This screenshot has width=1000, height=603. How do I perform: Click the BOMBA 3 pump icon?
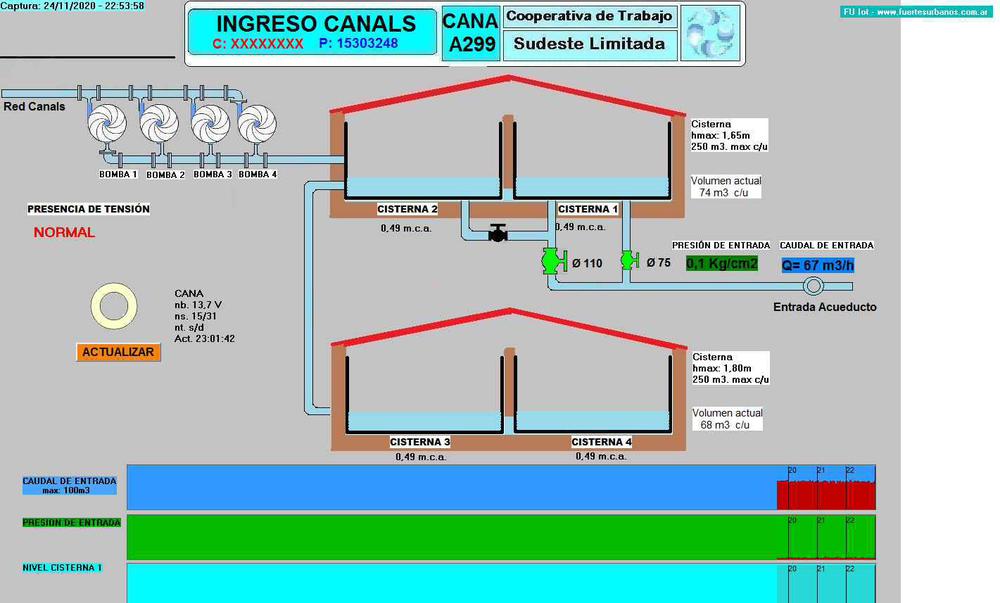(x=210, y=123)
